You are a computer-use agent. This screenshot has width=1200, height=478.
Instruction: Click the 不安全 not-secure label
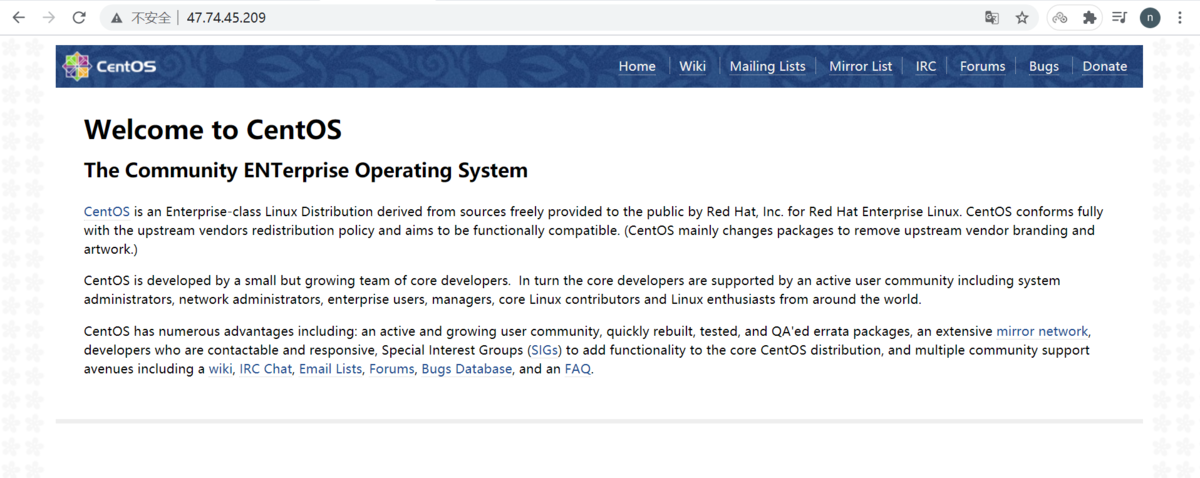tap(149, 18)
